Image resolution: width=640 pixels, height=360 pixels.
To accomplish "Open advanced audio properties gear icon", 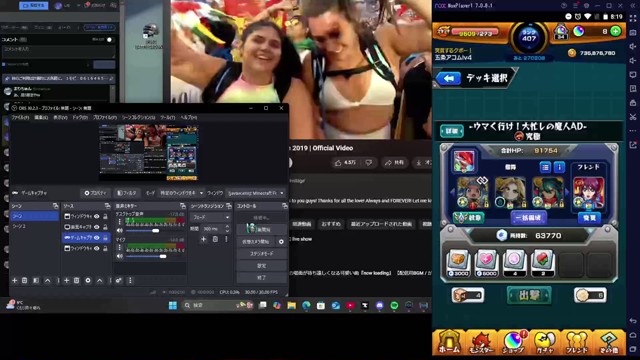I will 119,281.
